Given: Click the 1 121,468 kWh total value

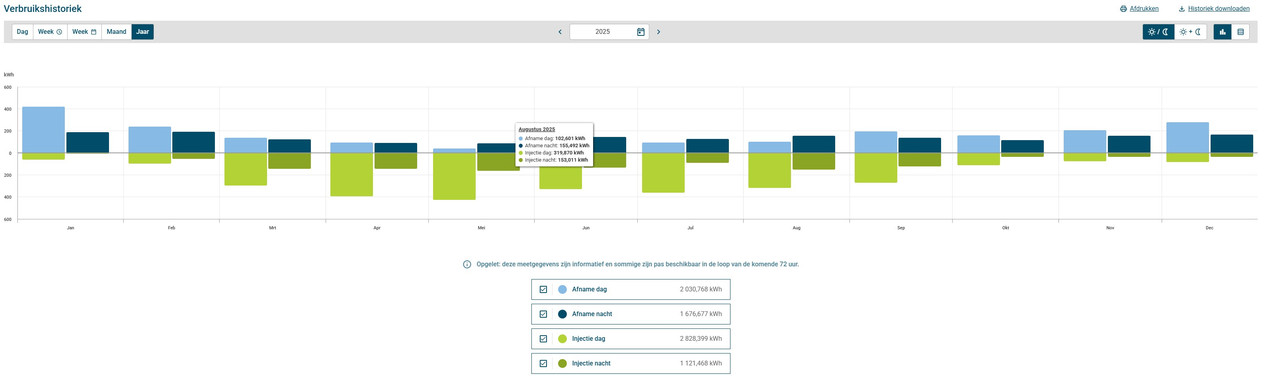Looking at the screenshot, I should [700, 364].
